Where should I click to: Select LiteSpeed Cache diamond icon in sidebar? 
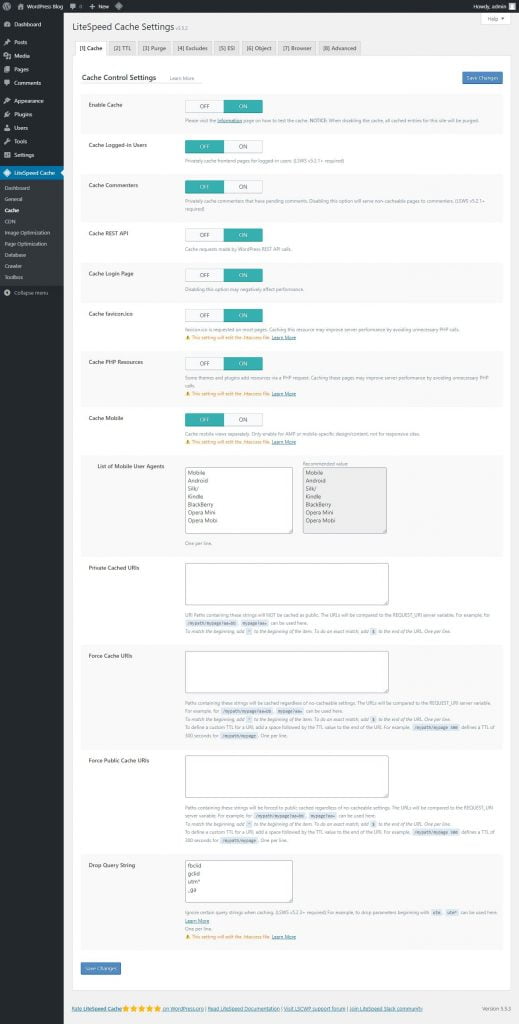click(7, 173)
